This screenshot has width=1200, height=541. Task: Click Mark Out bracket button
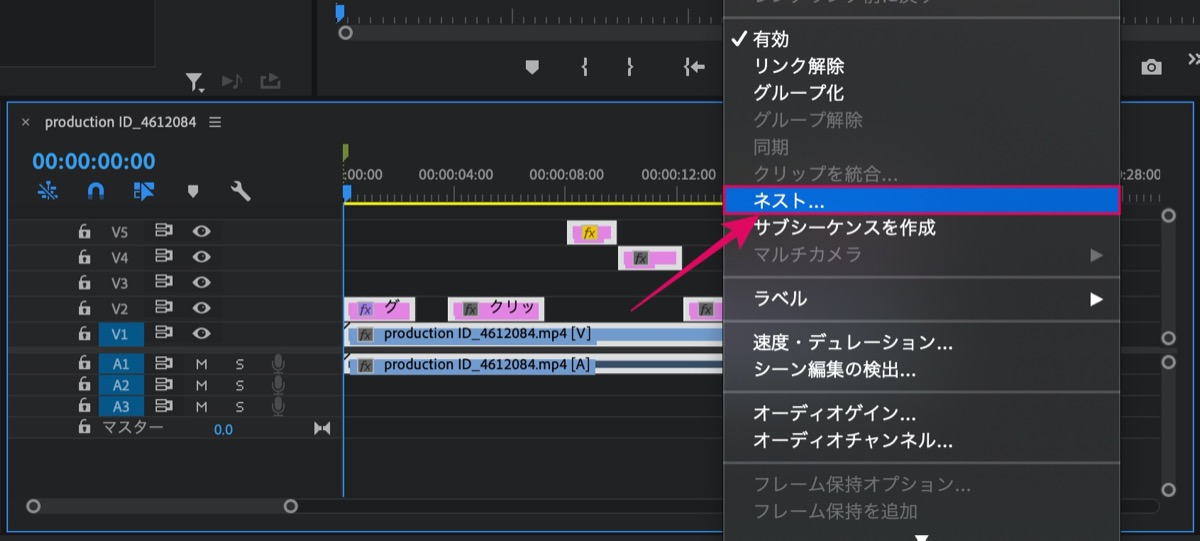pos(629,67)
